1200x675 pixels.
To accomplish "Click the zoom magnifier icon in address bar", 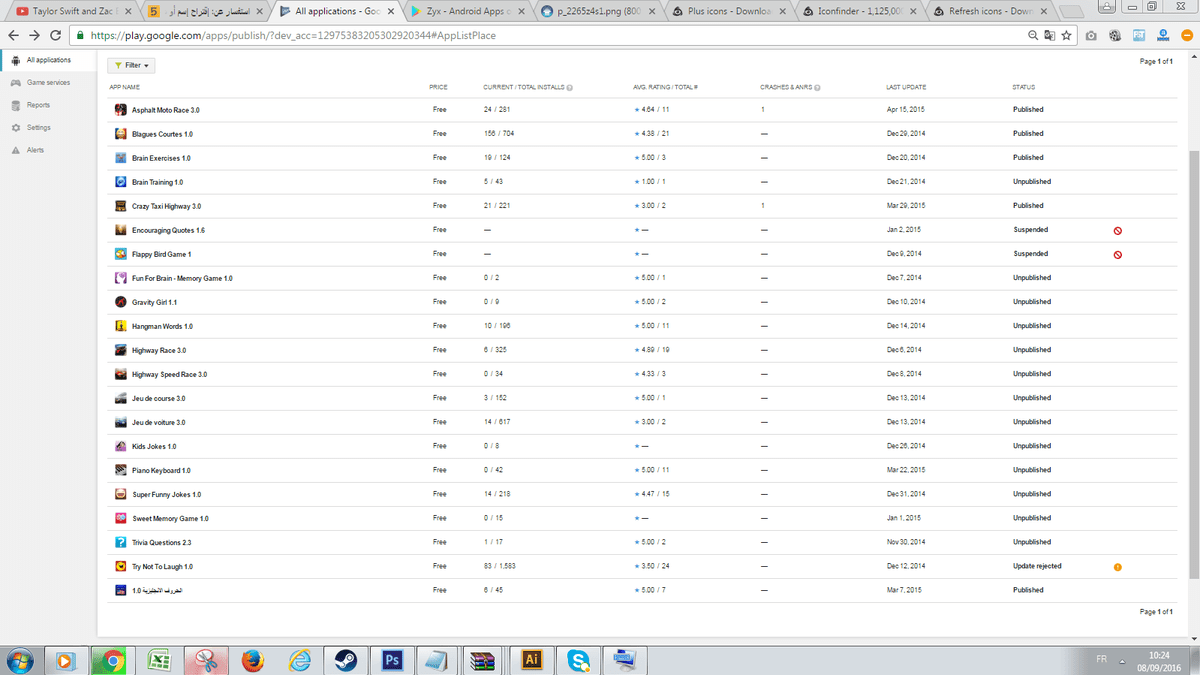I will coord(1033,35).
